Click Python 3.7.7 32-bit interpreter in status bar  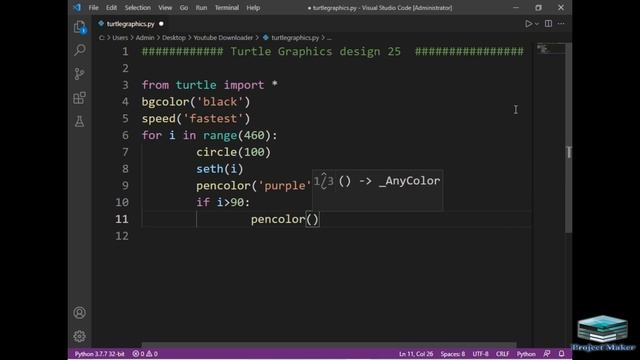(x=99, y=354)
